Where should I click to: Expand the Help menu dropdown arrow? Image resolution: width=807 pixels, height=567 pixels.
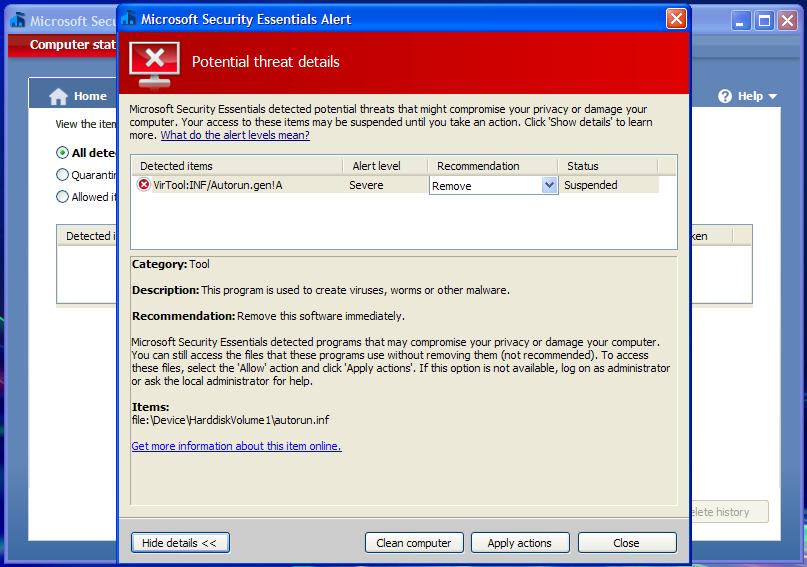pyautogui.click(x=773, y=97)
